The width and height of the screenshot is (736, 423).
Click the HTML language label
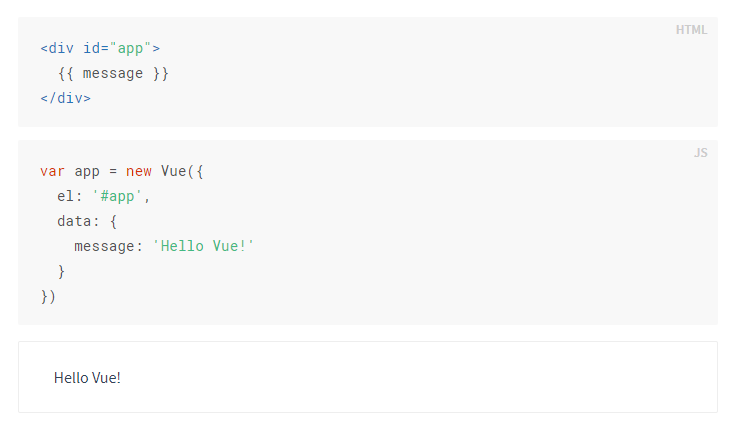(x=691, y=30)
